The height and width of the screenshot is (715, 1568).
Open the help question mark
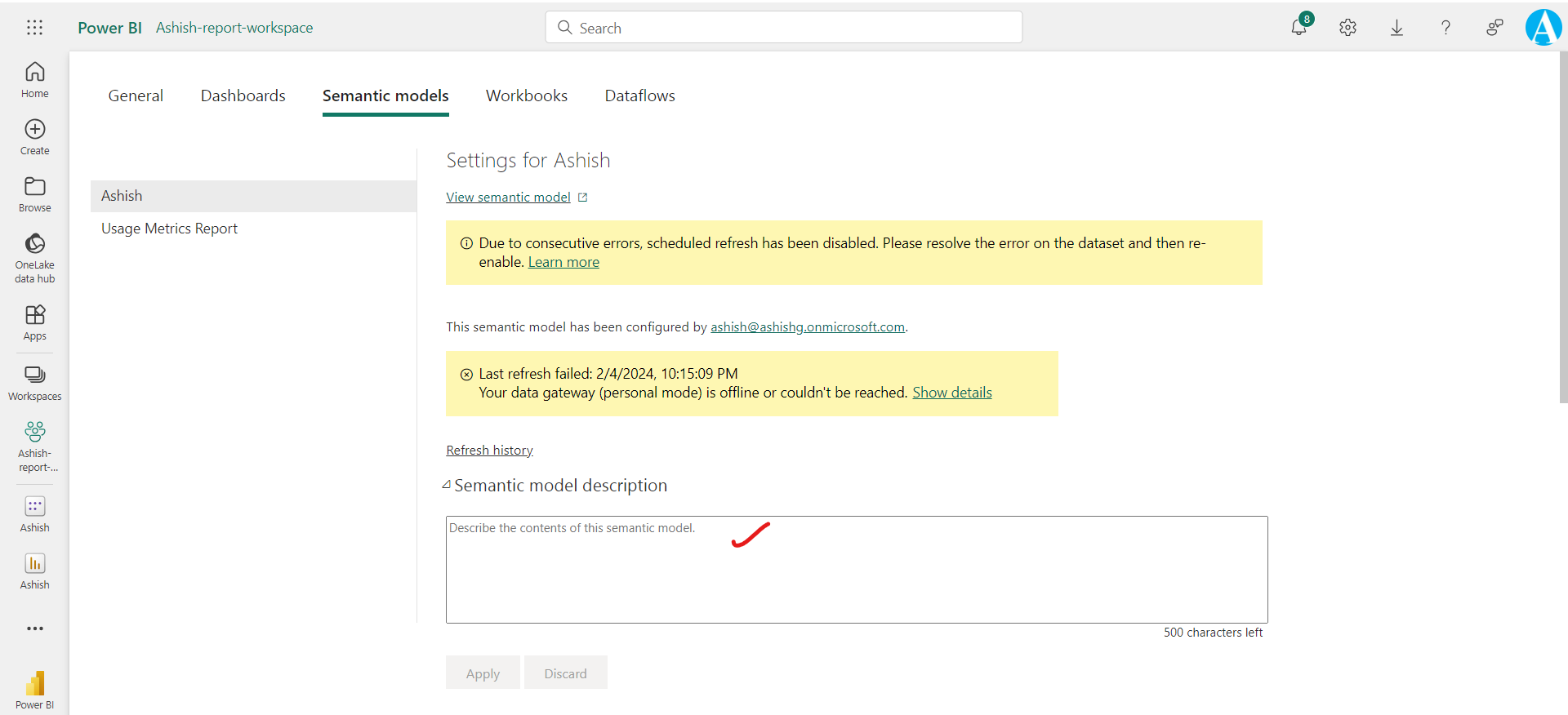[x=1445, y=28]
